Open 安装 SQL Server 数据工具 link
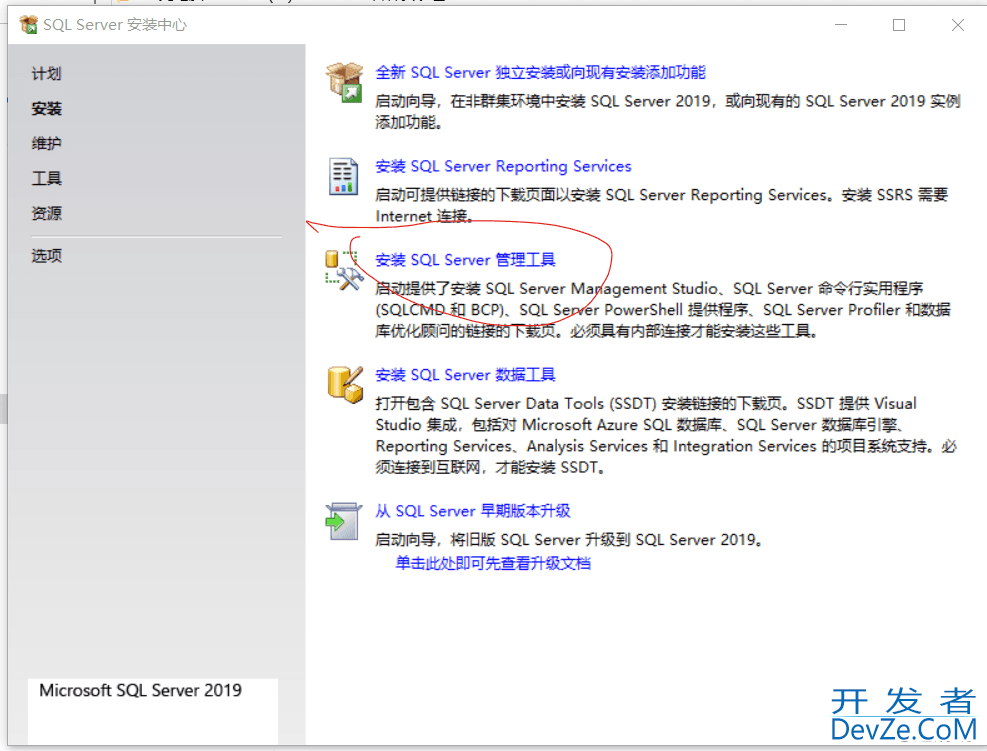987x751 pixels. 465,375
